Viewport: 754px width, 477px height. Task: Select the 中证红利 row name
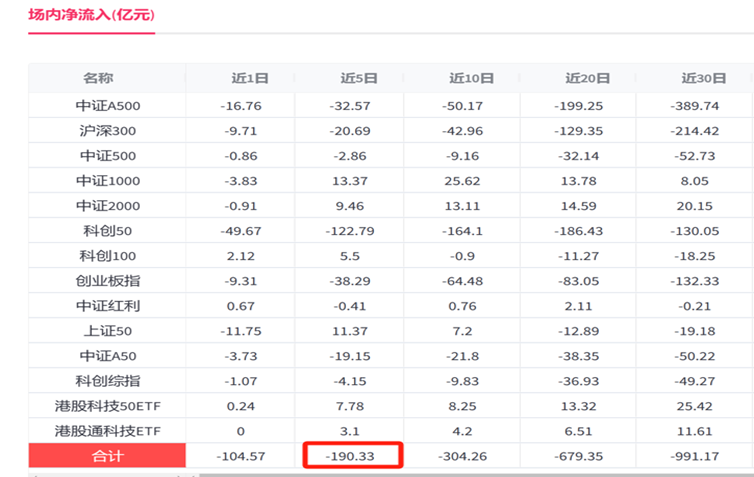point(108,306)
